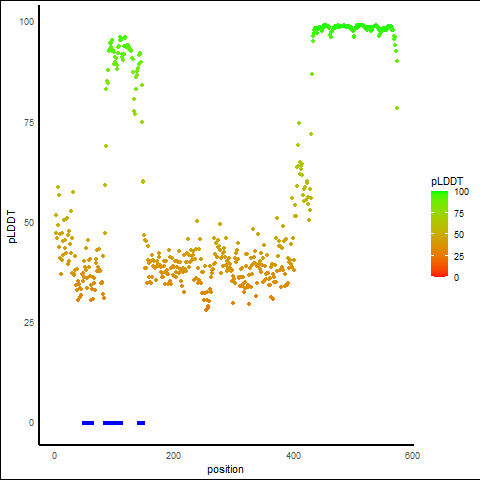Click the x-axis label 'position'

point(225,469)
